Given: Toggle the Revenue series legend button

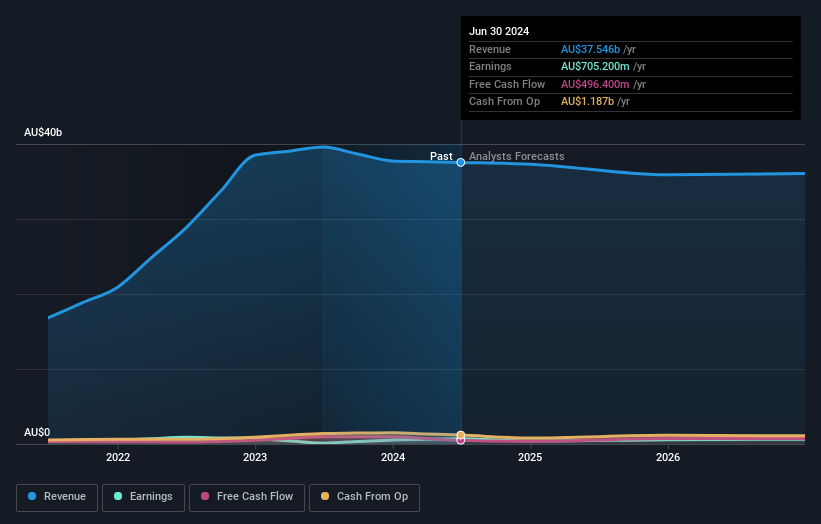Looking at the screenshot, I should (x=57, y=497).
